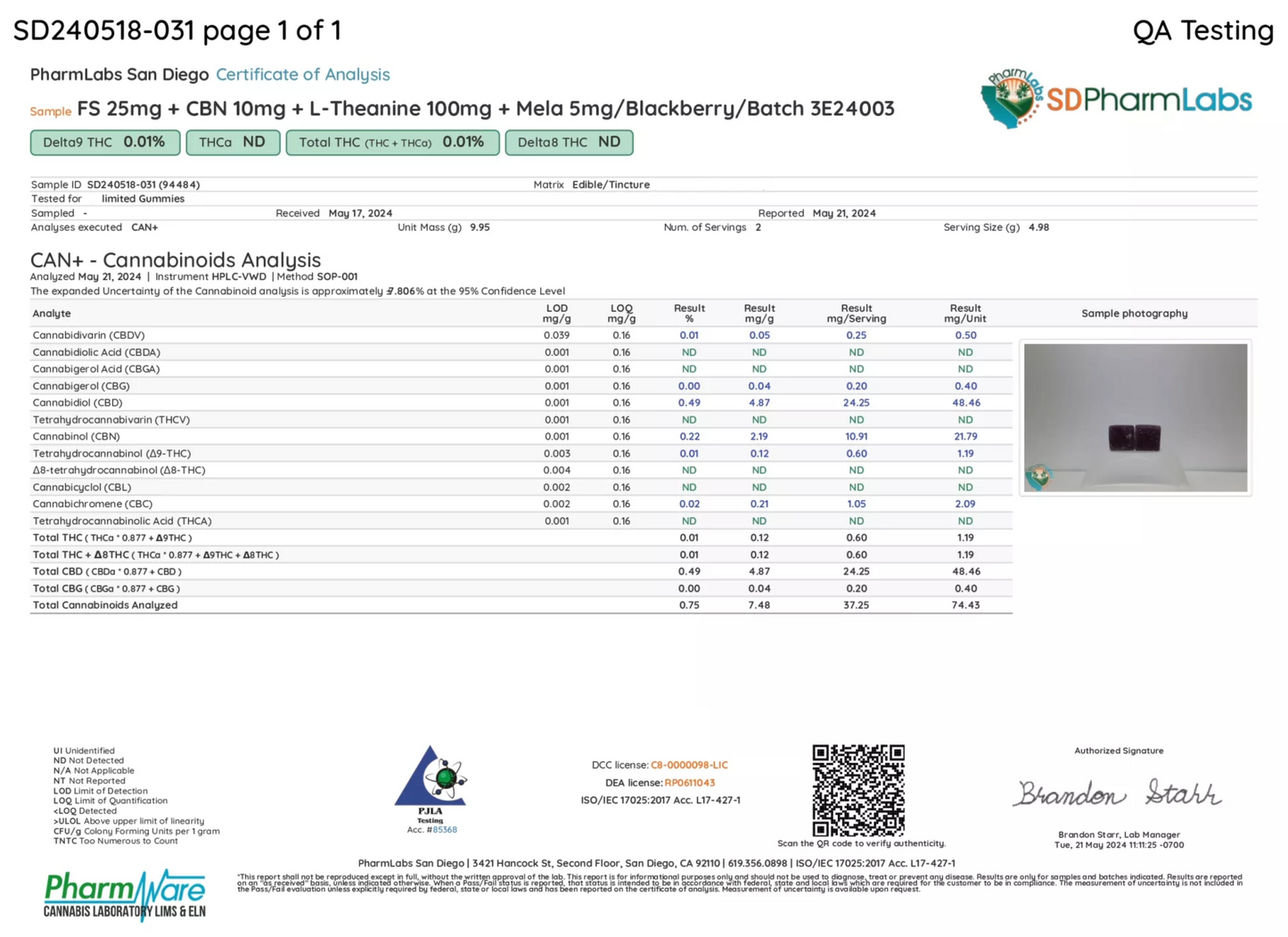Click Brandon Starr's handwritten signature
The height and width of the screenshot is (937, 1288).
tap(1118, 793)
